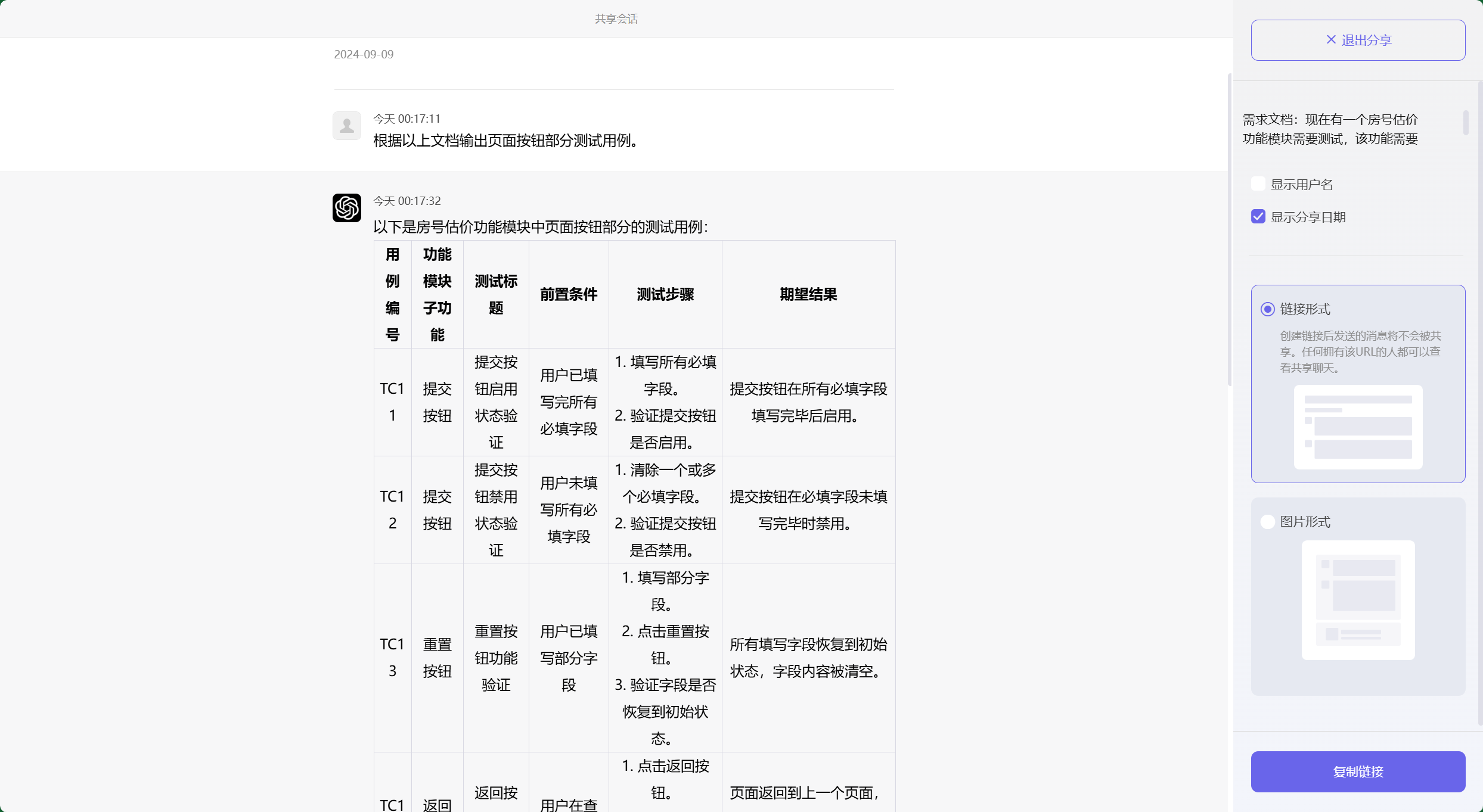Click the sidebar scrollbar

pos(1466,123)
